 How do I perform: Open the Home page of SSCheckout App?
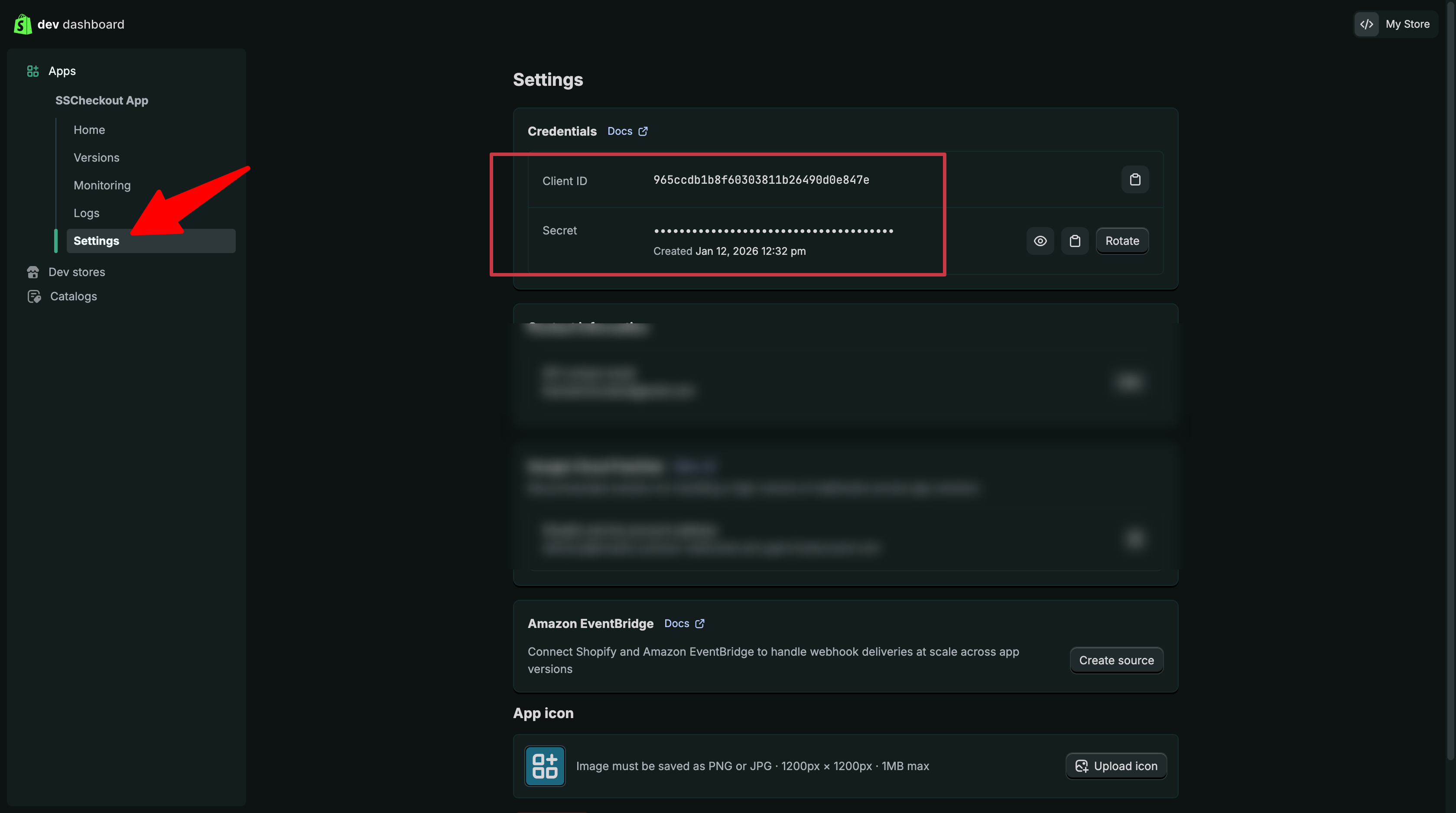89,130
